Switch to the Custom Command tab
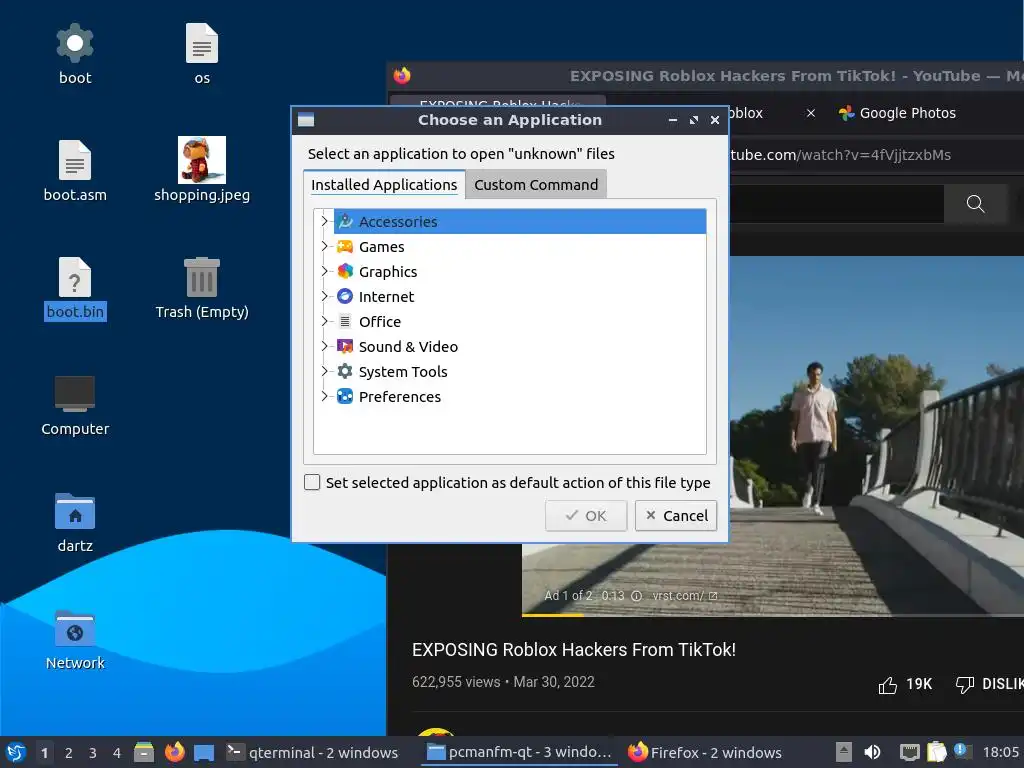The image size is (1024, 768). click(536, 185)
